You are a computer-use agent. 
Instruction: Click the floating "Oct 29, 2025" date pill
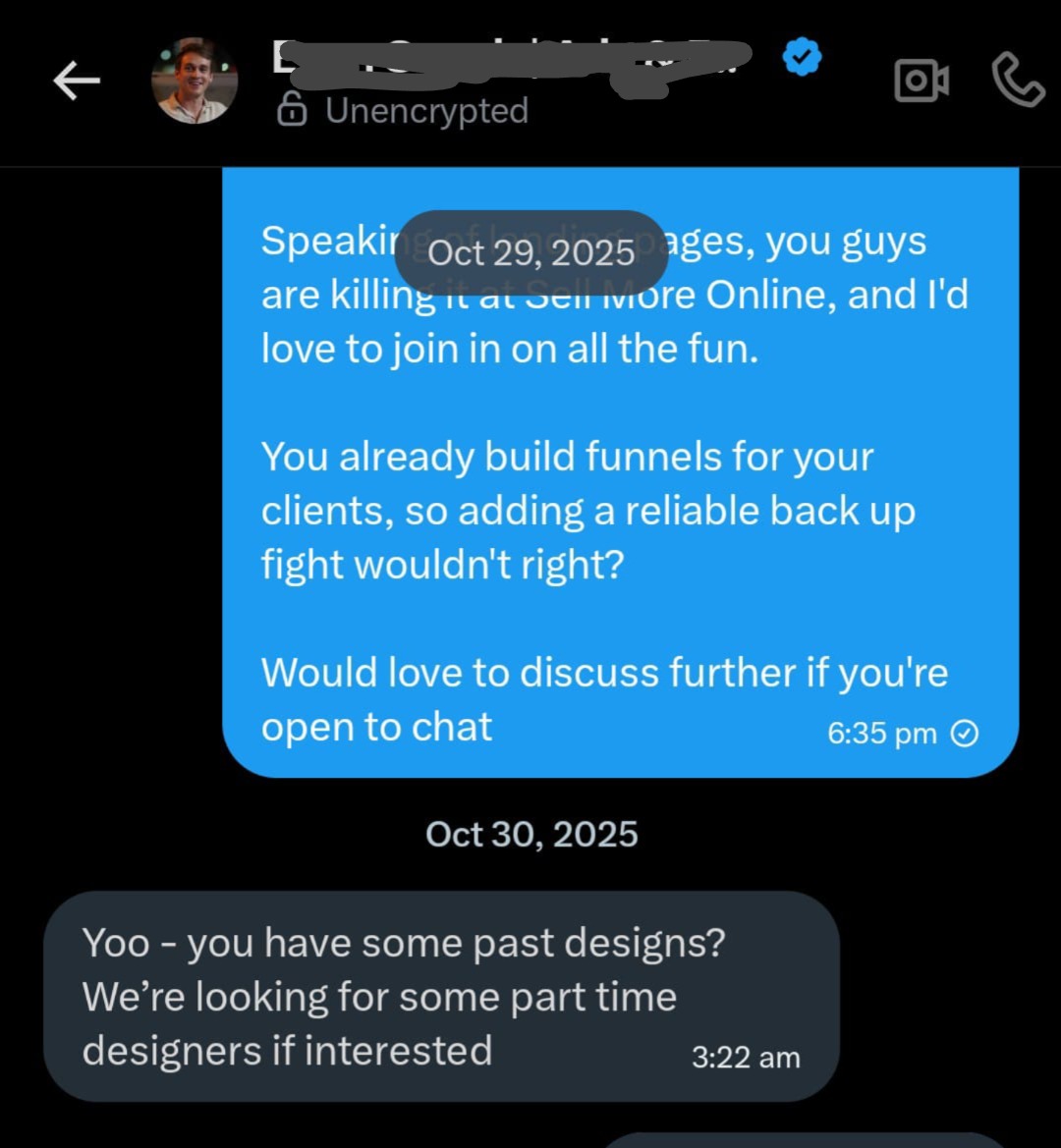pos(531,253)
